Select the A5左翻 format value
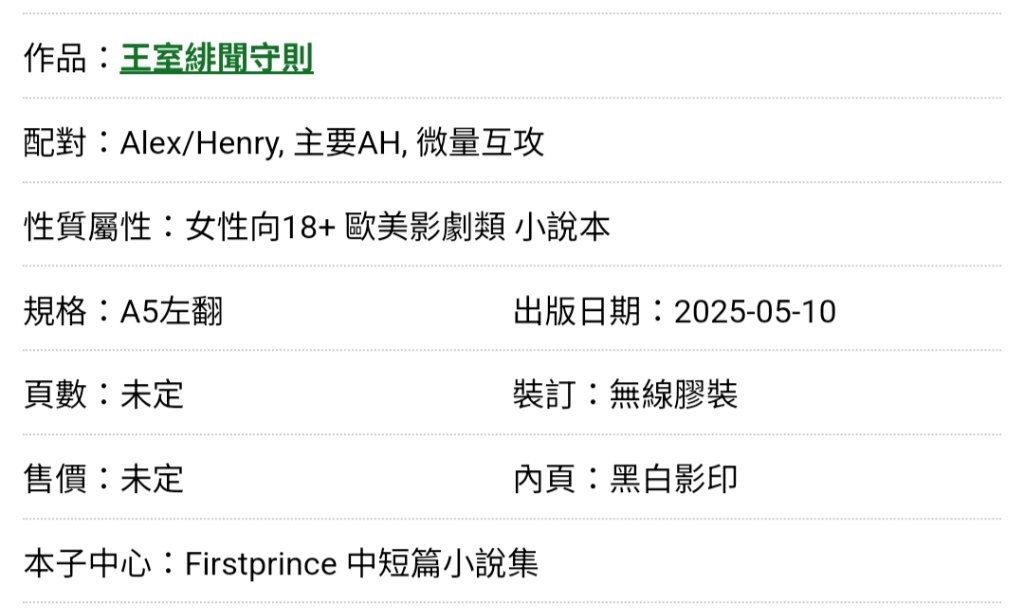Image resolution: width=1024 pixels, height=615 pixels. 171,311
